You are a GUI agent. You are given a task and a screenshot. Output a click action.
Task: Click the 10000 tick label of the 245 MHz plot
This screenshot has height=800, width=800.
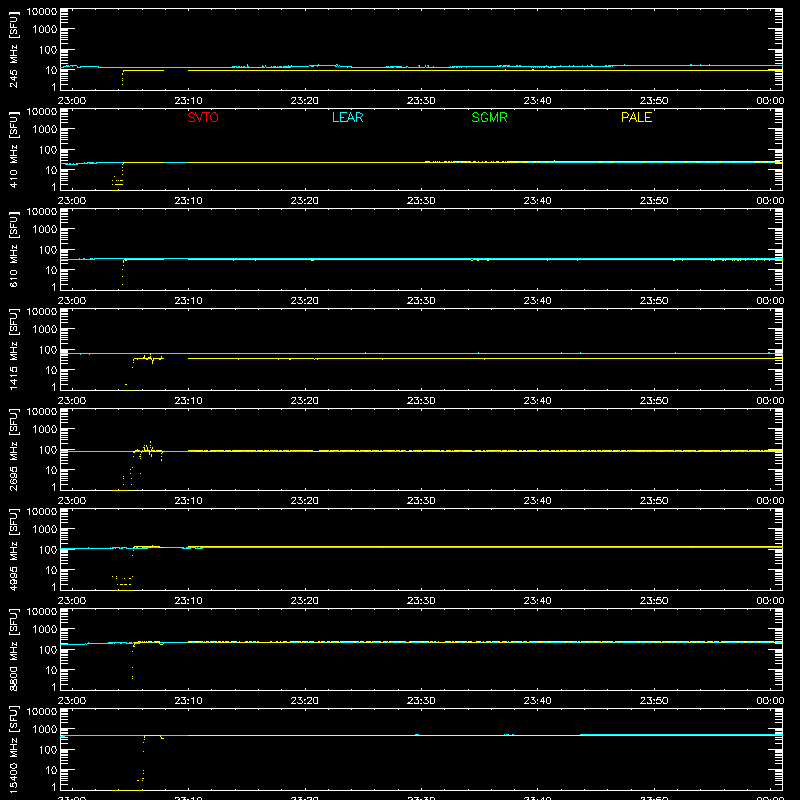click(x=42, y=12)
